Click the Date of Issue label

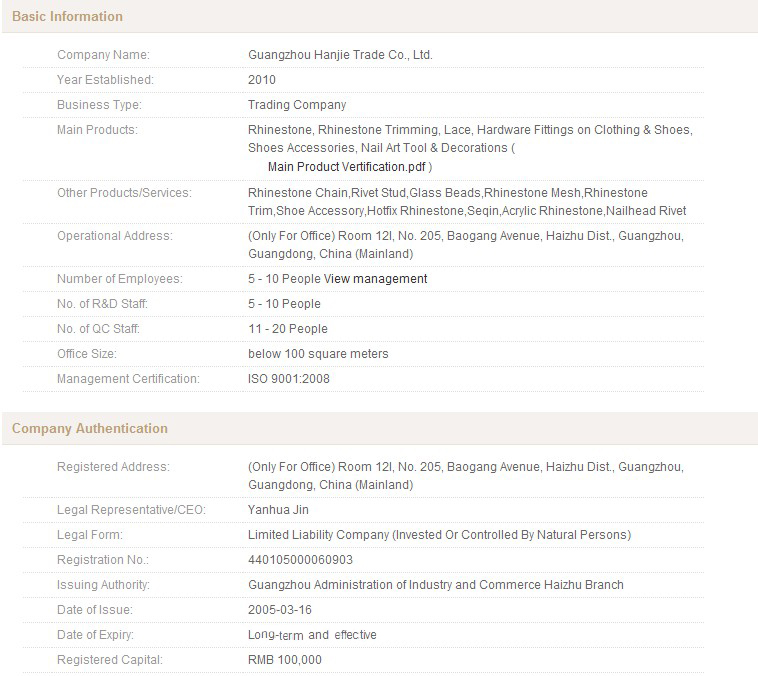click(x=95, y=610)
